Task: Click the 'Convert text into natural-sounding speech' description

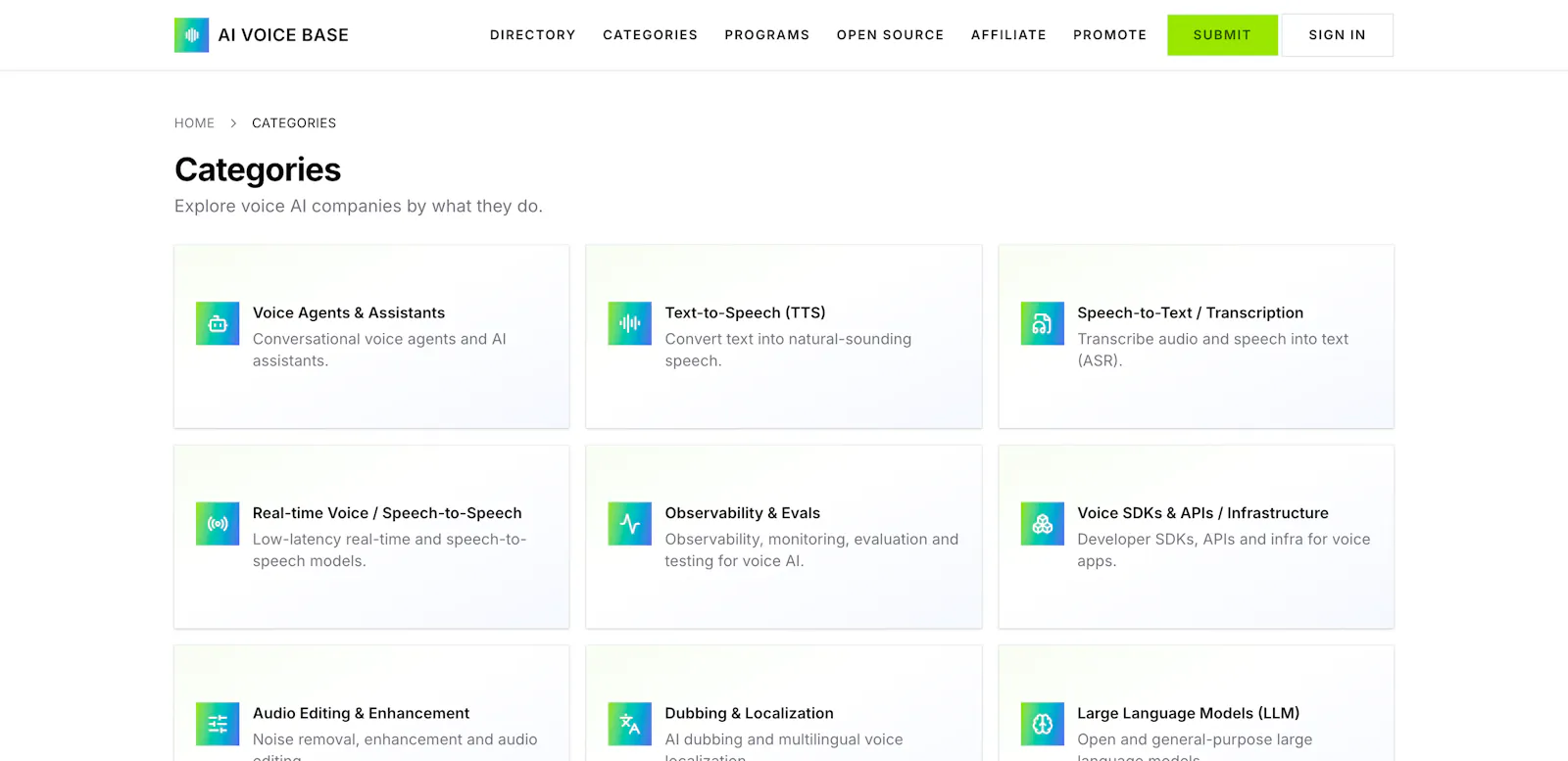Action: coord(788,350)
